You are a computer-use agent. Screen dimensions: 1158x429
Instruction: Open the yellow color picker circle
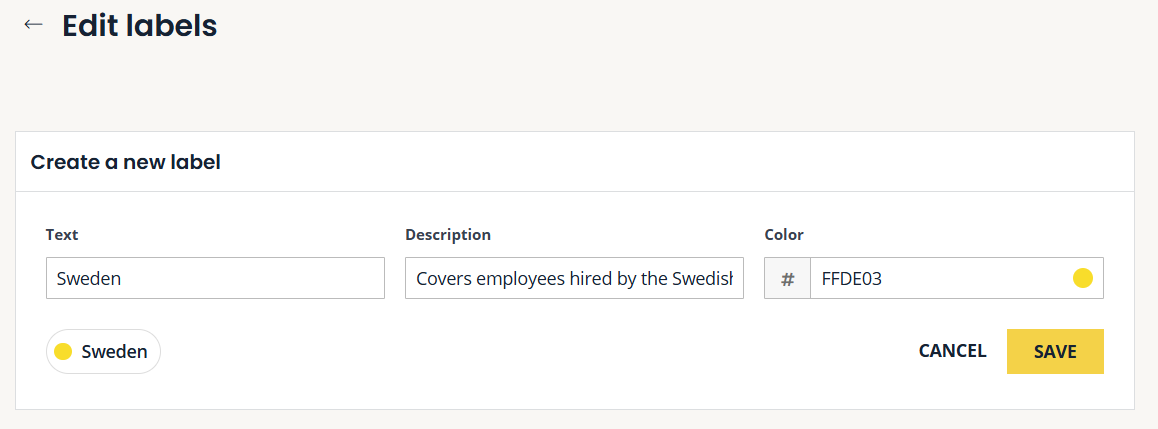[1082, 279]
